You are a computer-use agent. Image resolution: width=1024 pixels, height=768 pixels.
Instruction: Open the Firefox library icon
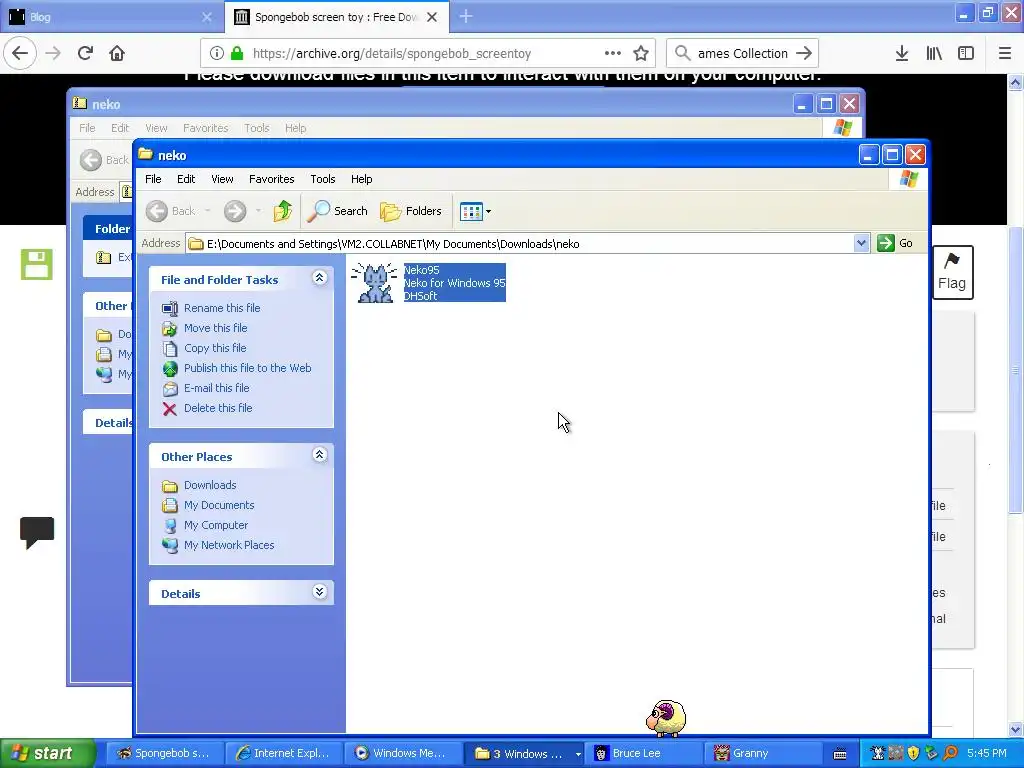[x=934, y=54]
